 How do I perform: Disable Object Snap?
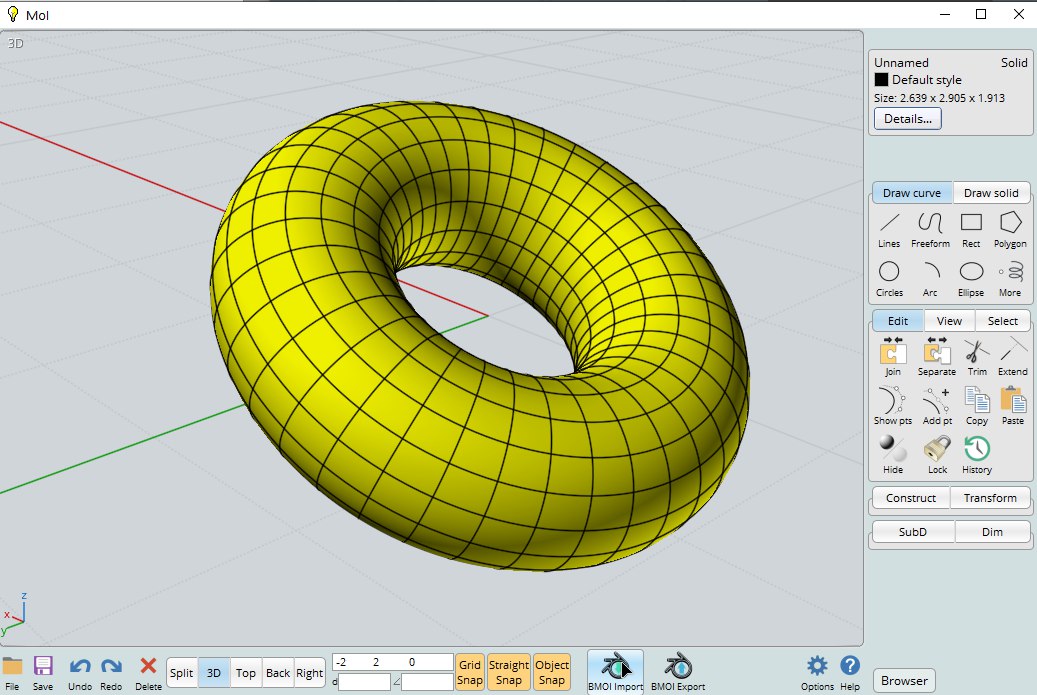(552, 672)
